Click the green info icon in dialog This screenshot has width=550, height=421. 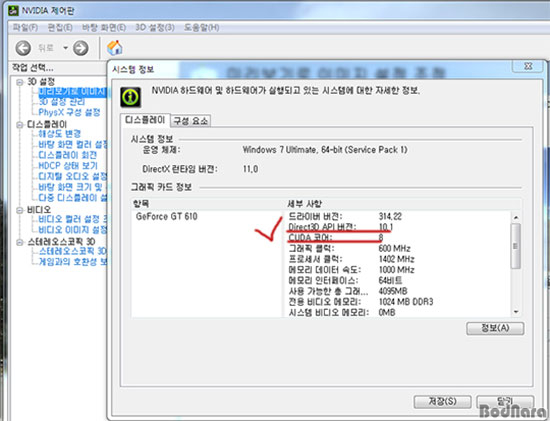coord(131,97)
